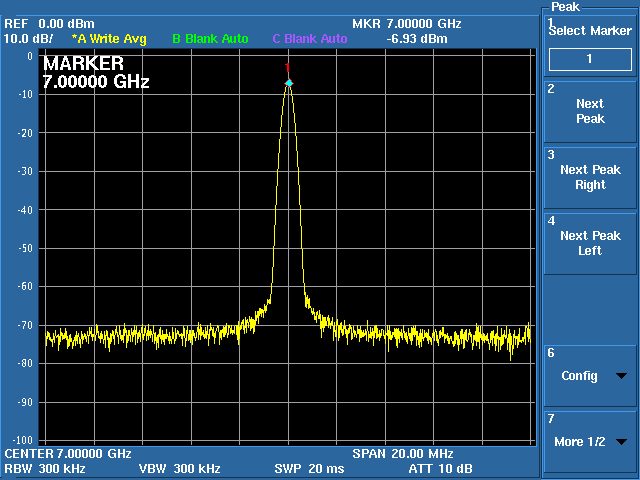The width and height of the screenshot is (640, 480).
Task: Toggle trace A Write Avg indicator
Action: [109, 39]
